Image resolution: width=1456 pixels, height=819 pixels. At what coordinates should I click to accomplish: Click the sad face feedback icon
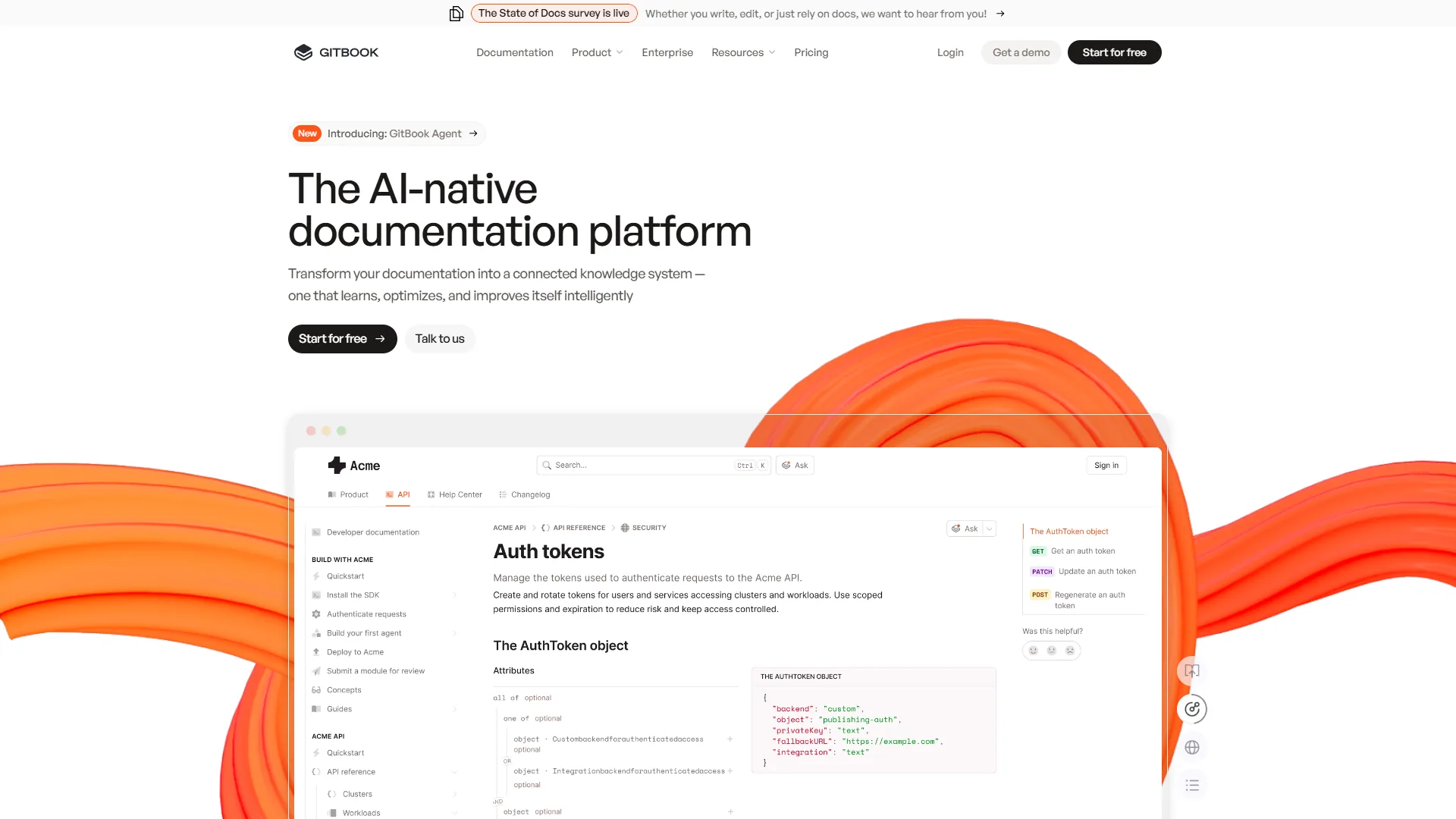click(1070, 651)
